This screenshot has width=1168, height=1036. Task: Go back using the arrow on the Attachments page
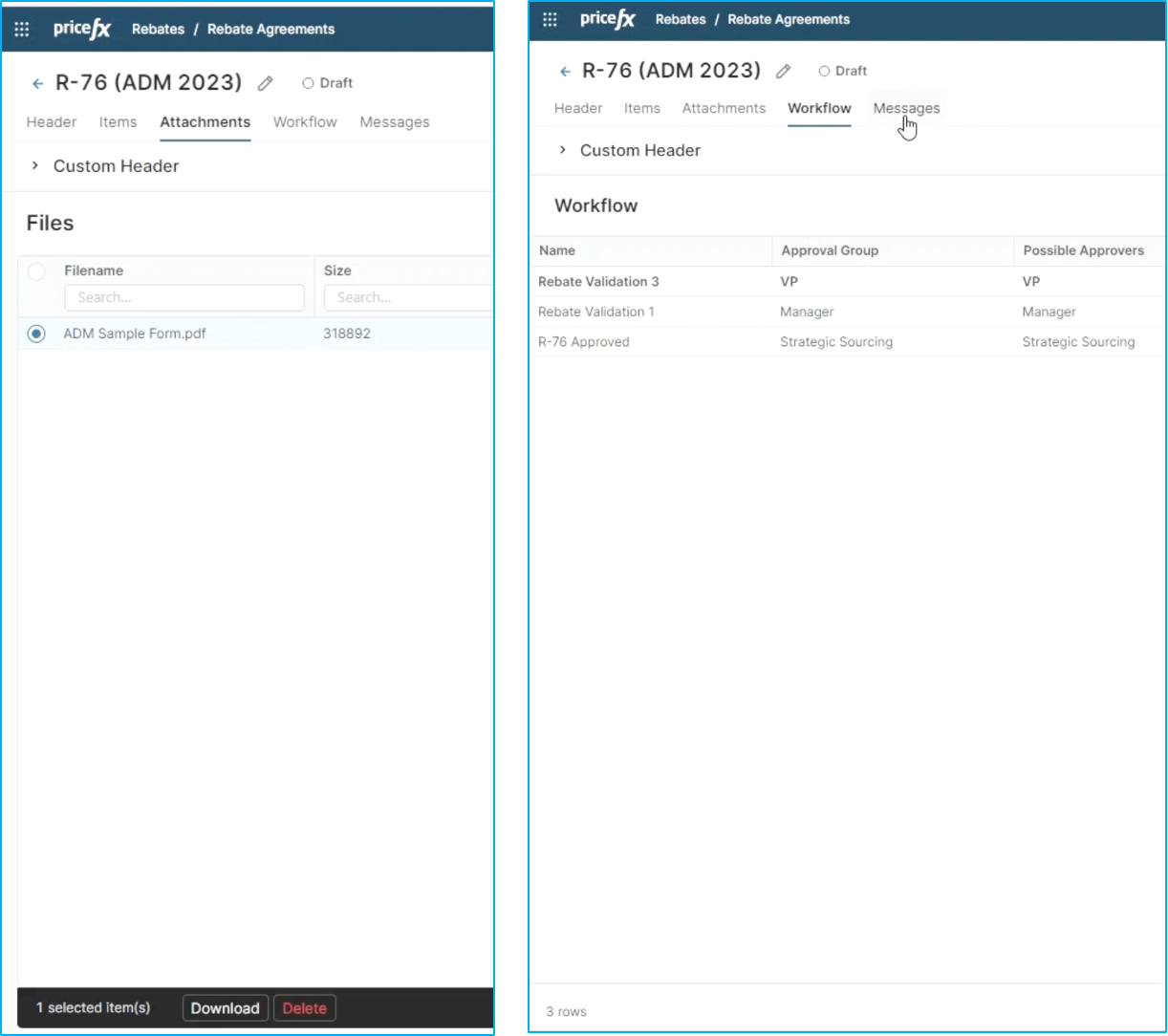(x=37, y=83)
